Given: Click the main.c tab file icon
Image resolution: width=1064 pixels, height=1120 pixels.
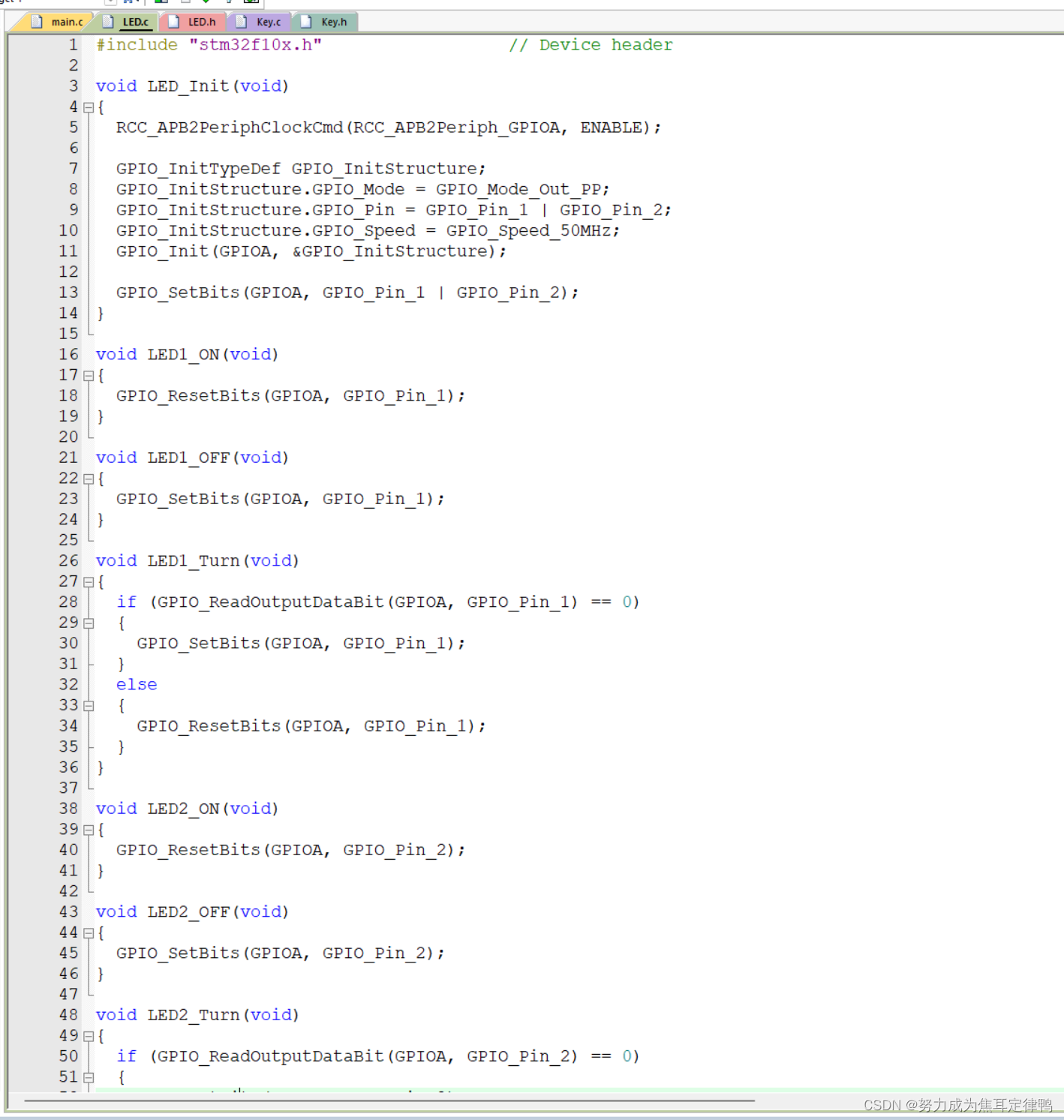Looking at the screenshot, I should pos(37,22).
